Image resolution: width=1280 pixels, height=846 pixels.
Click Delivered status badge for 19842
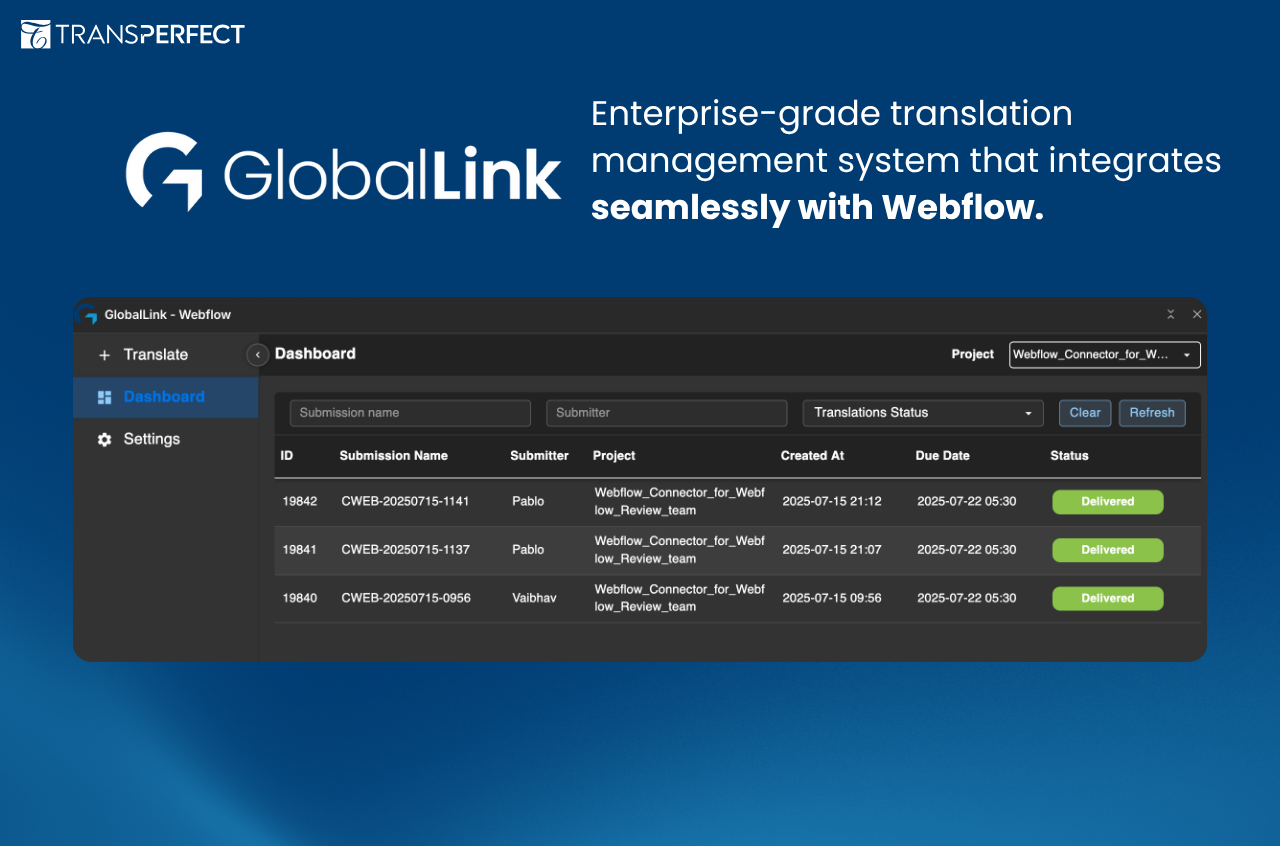point(1108,502)
